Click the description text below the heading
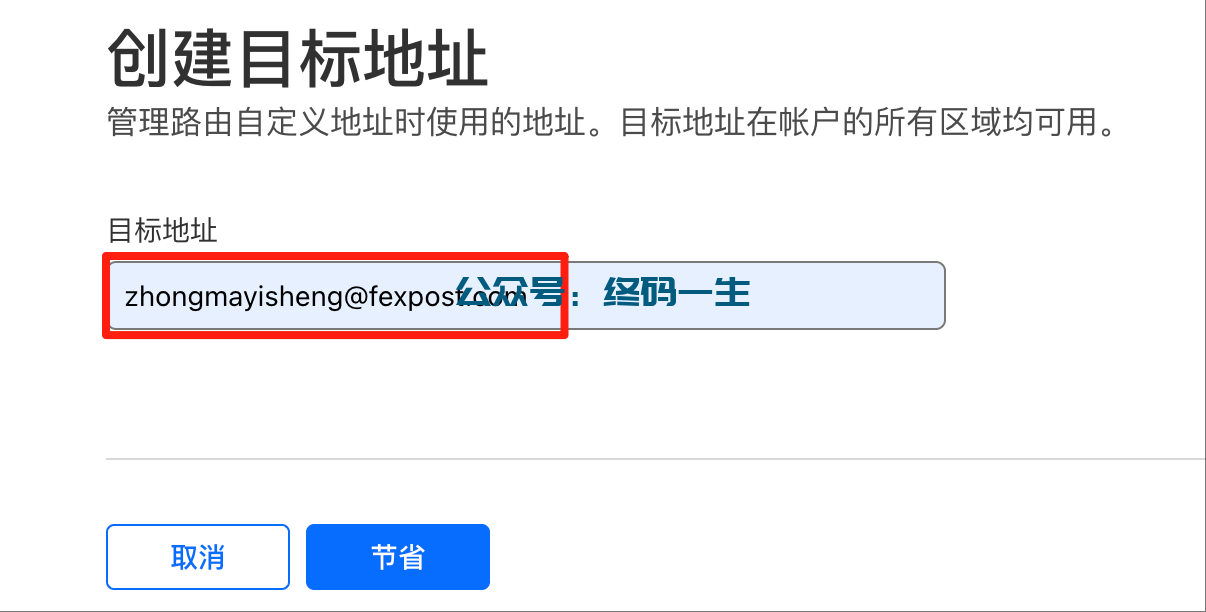The image size is (1206, 612). [x=611, y=125]
